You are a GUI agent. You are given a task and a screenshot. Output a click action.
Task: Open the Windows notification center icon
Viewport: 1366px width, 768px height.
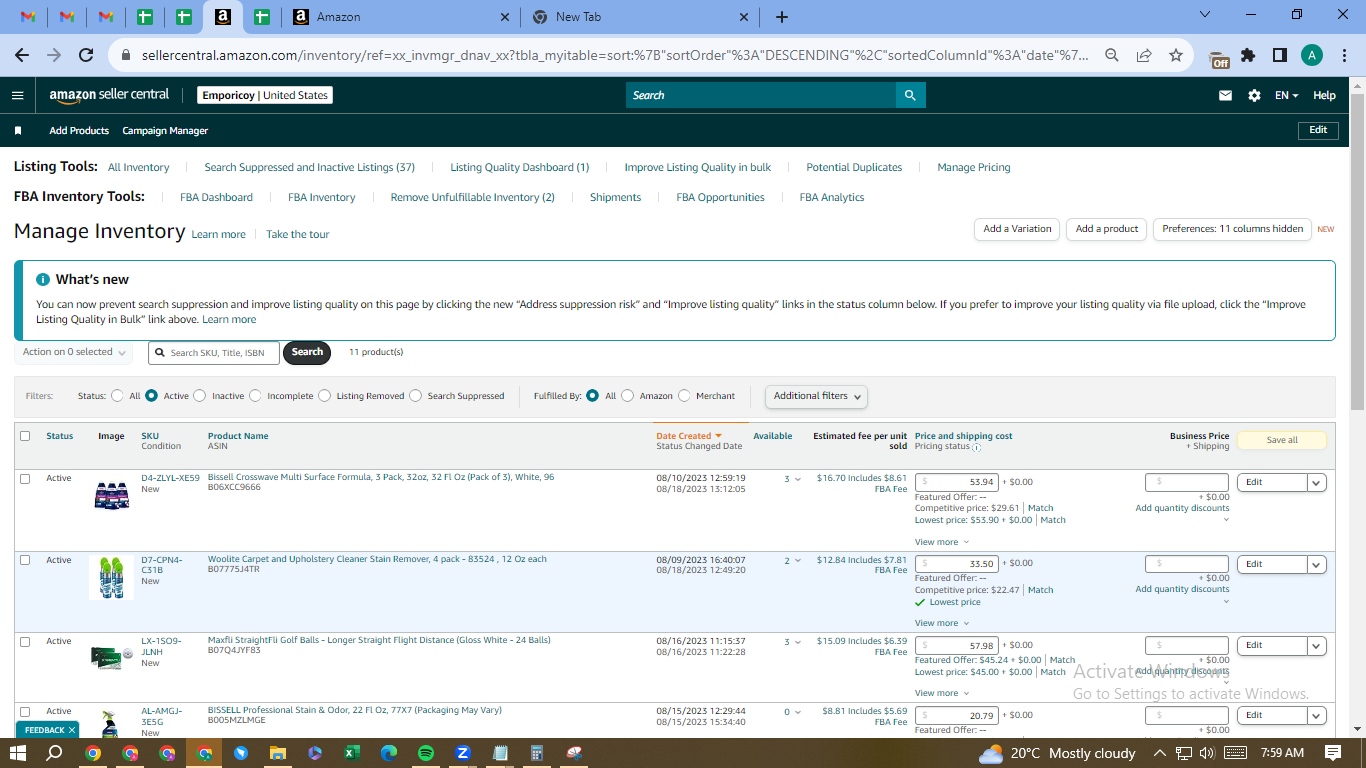(x=1333, y=753)
